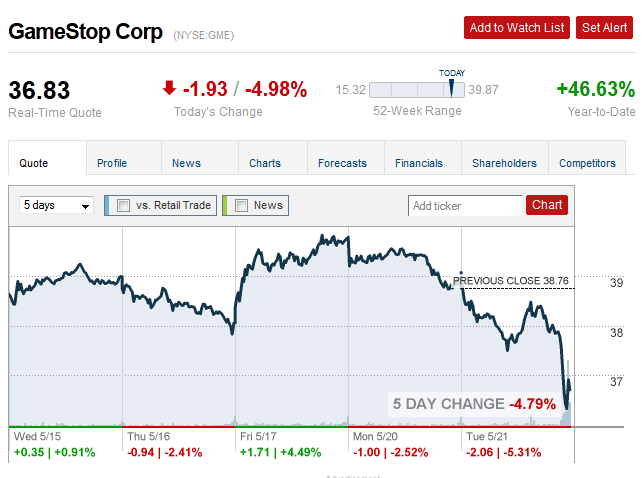The height and width of the screenshot is (478, 642).
Task: Enable the vs. Retail Trade checkbox
Action: (x=124, y=205)
